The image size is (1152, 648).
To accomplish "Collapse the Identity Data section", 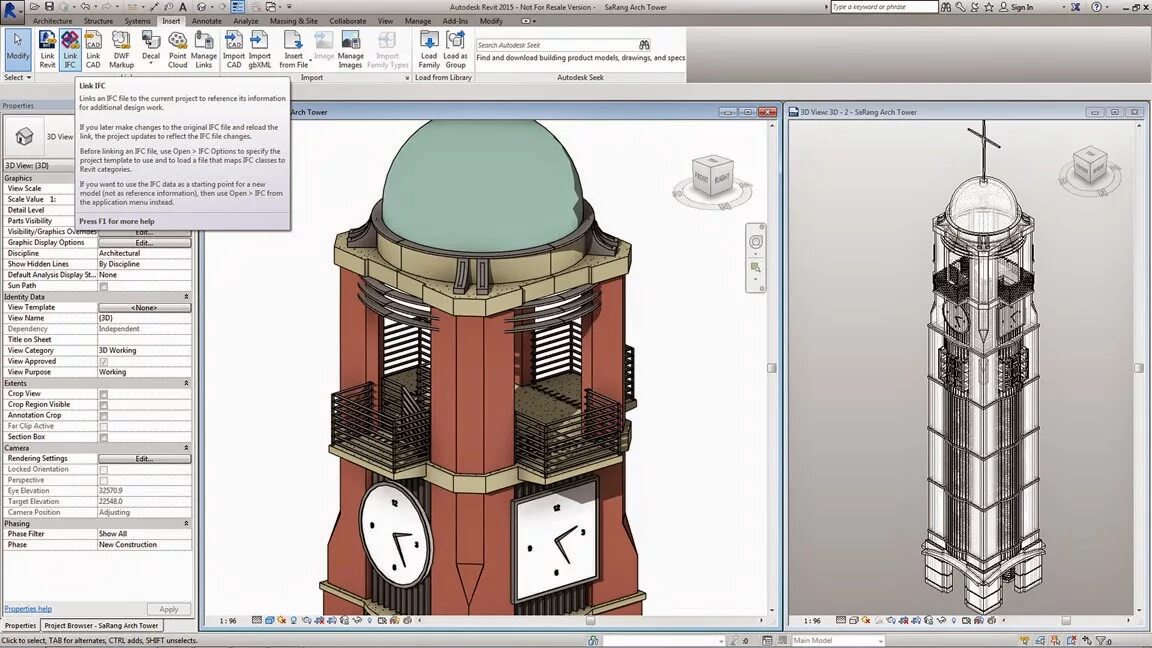I will [x=186, y=297].
